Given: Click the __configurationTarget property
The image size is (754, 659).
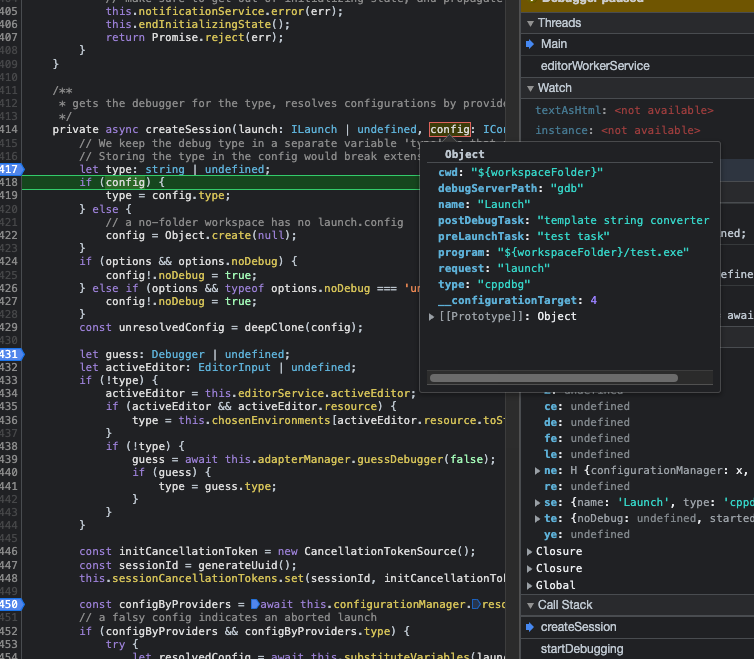Looking at the screenshot, I should [x=517, y=301].
